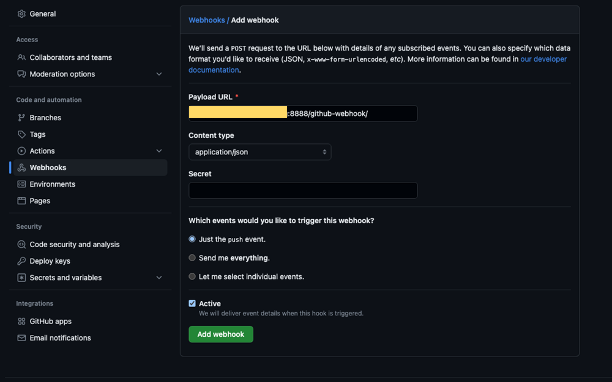612x382 pixels.
Task: Click the Branches git-branch icon
Action: 21,117
